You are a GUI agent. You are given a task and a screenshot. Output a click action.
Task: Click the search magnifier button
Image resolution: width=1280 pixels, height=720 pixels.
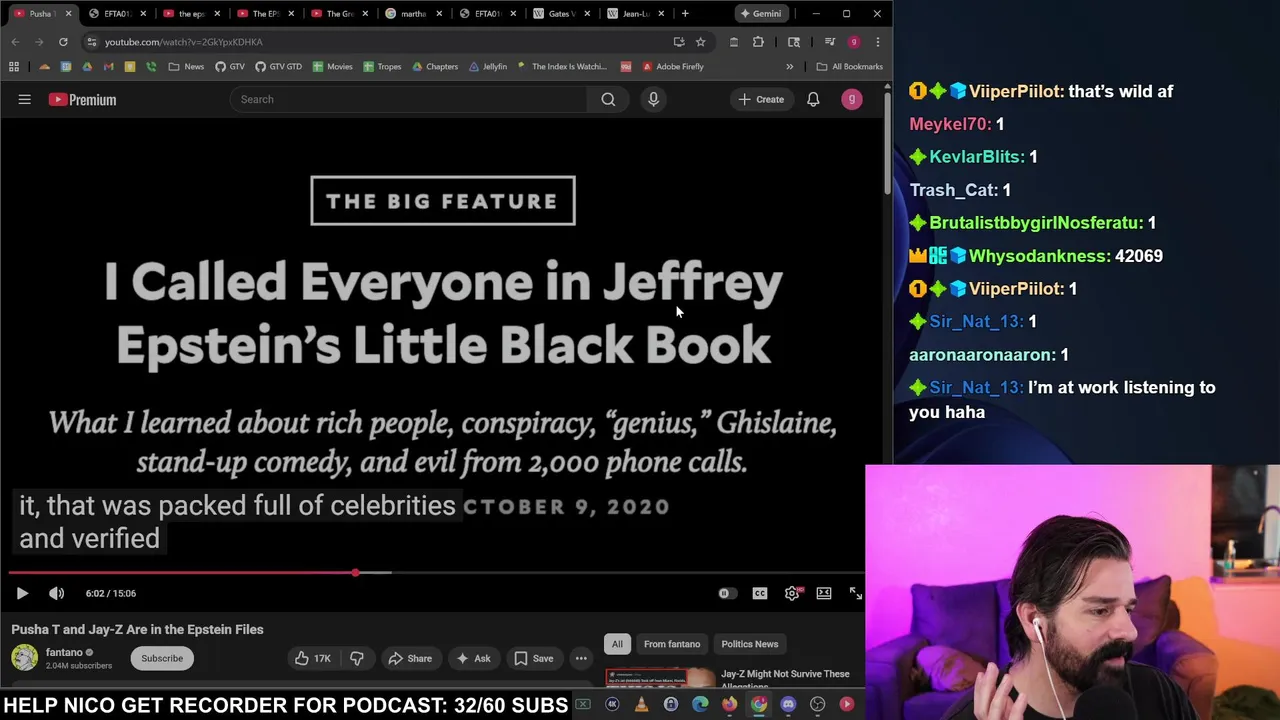pyautogui.click(x=608, y=99)
